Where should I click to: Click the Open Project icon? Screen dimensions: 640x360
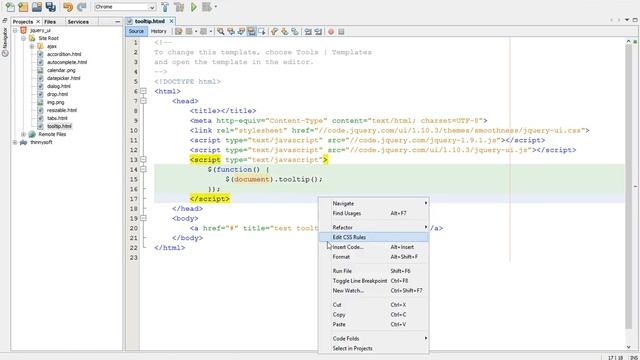pos(37,7)
